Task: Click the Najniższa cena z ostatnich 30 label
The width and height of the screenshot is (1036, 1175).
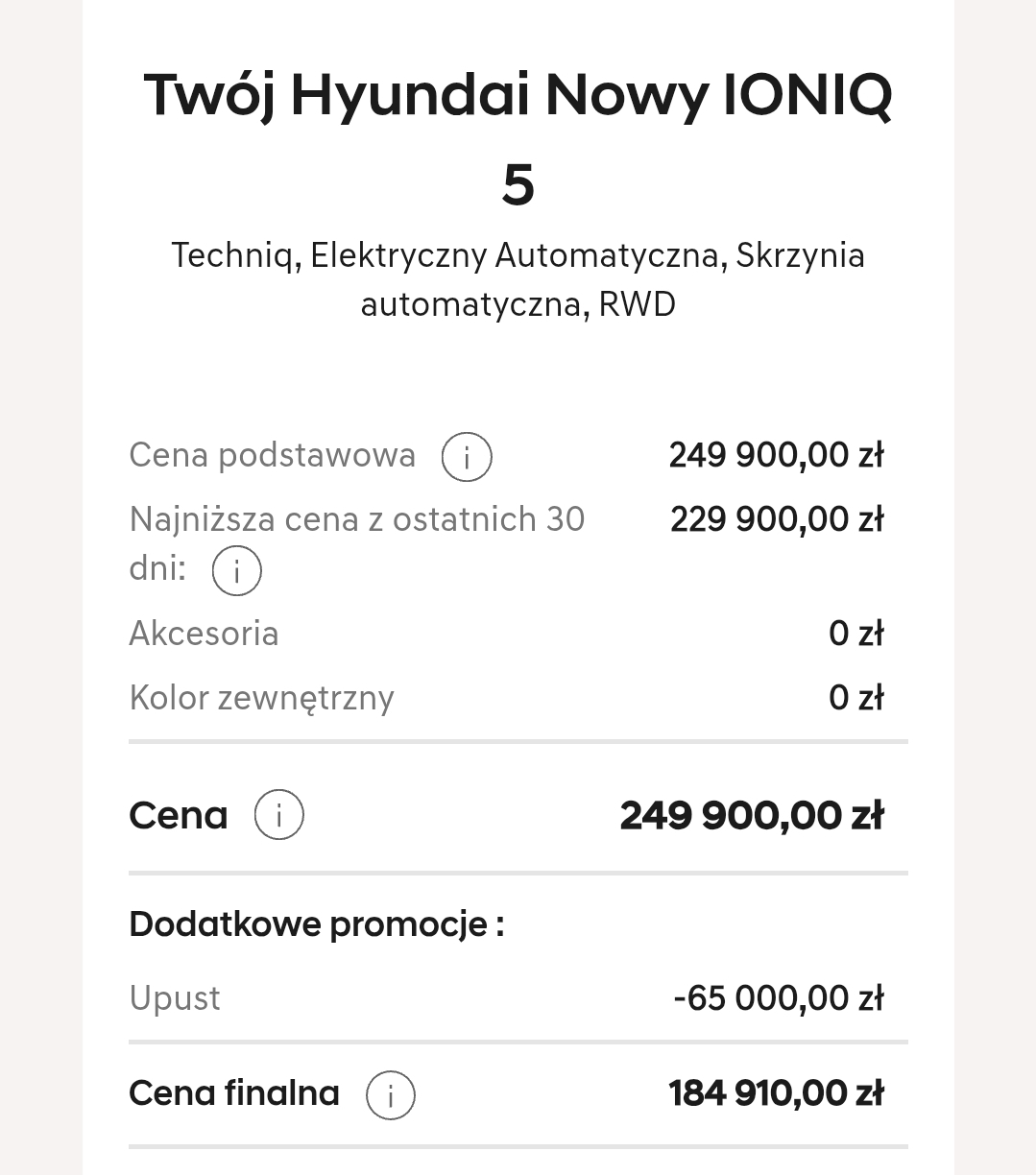Action: click(x=357, y=519)
